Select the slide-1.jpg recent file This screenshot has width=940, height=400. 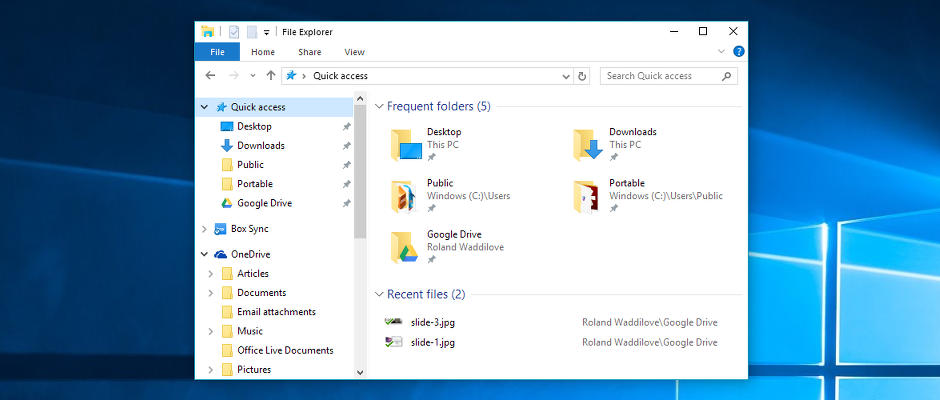(x=433, y=342)
